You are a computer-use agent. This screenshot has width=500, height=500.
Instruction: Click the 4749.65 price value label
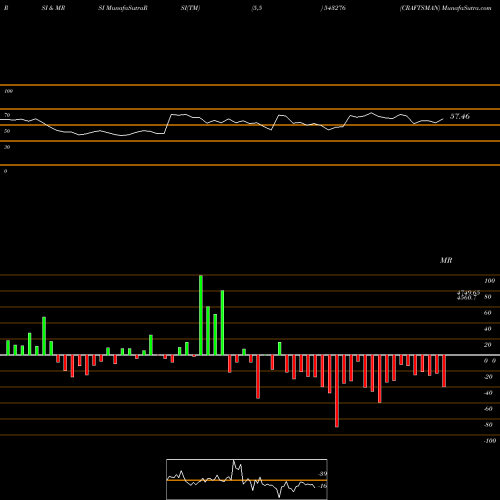[x=468, y=293]
